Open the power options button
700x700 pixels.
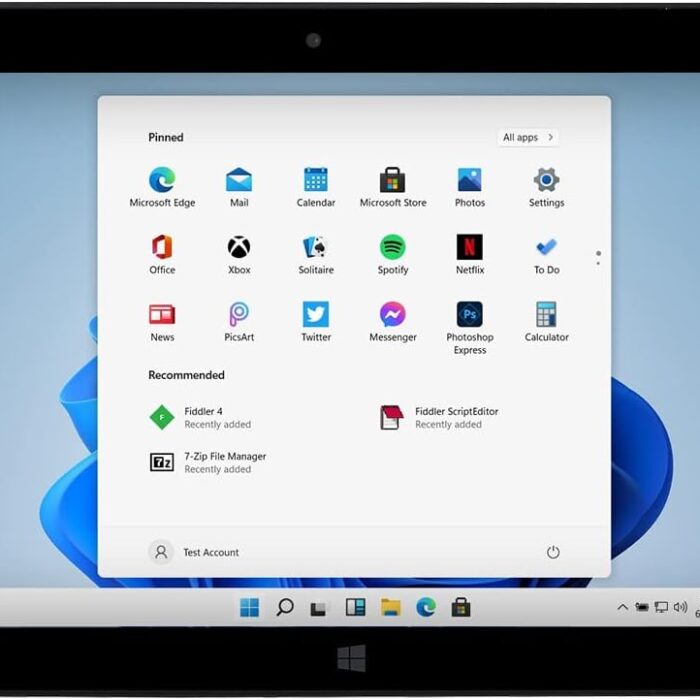[x=553, y=552]
